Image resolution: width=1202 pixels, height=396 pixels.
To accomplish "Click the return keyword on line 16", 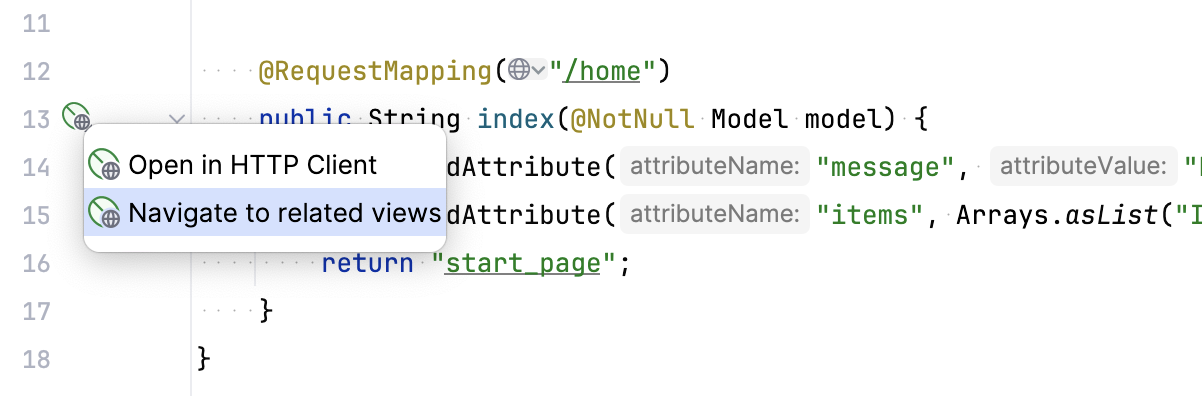I will (x=367, y=263).
